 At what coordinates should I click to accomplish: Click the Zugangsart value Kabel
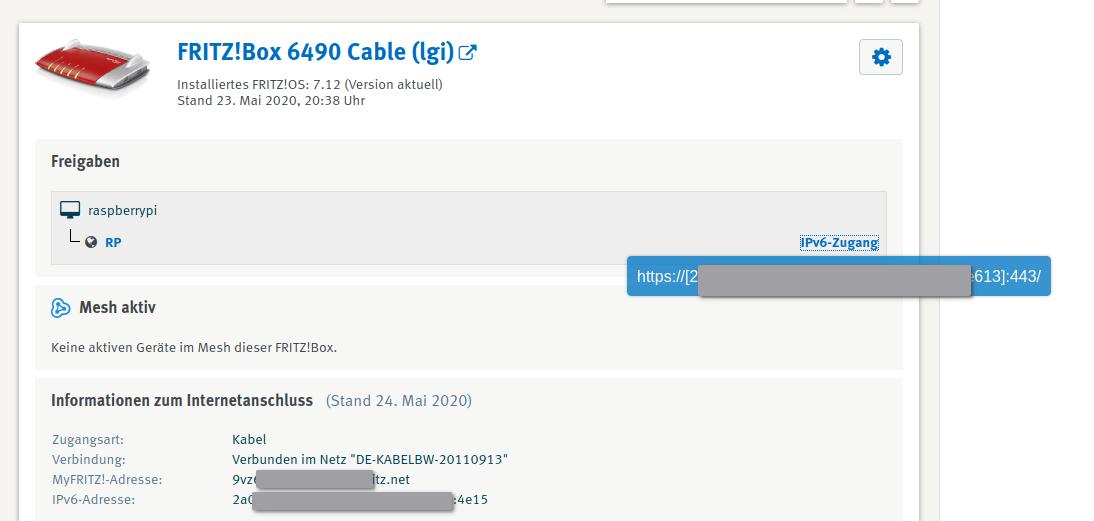(249, 439)
